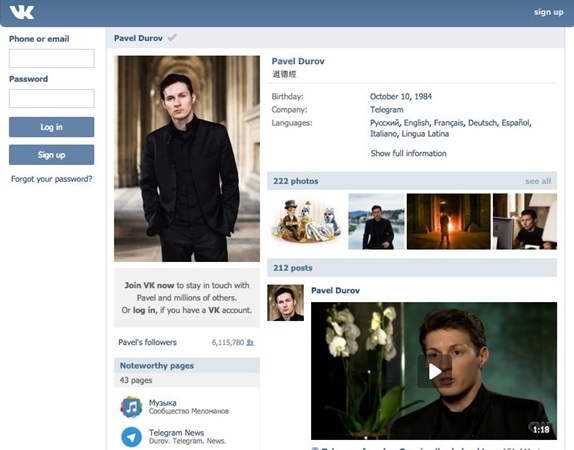Open the cartoon dogs photo thumbnail
Viewport: 574px width, 450px height.
point(307,222)
